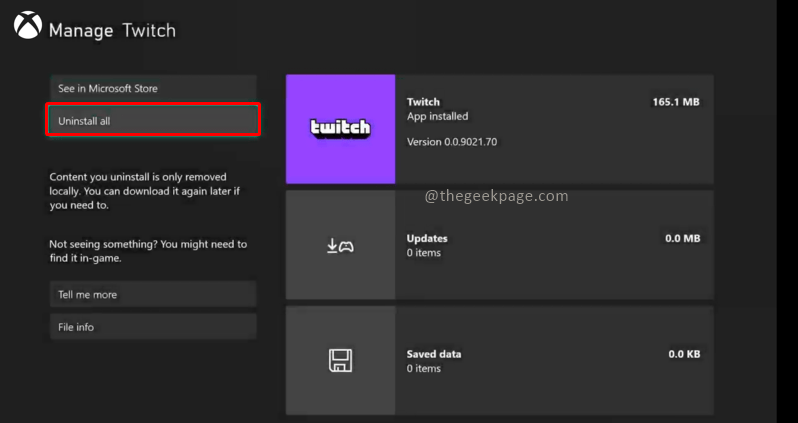The width and height of the screenshot is (798, 423).
Task: Click the Saved data 0.0 KB value
Action: (685, 354)
